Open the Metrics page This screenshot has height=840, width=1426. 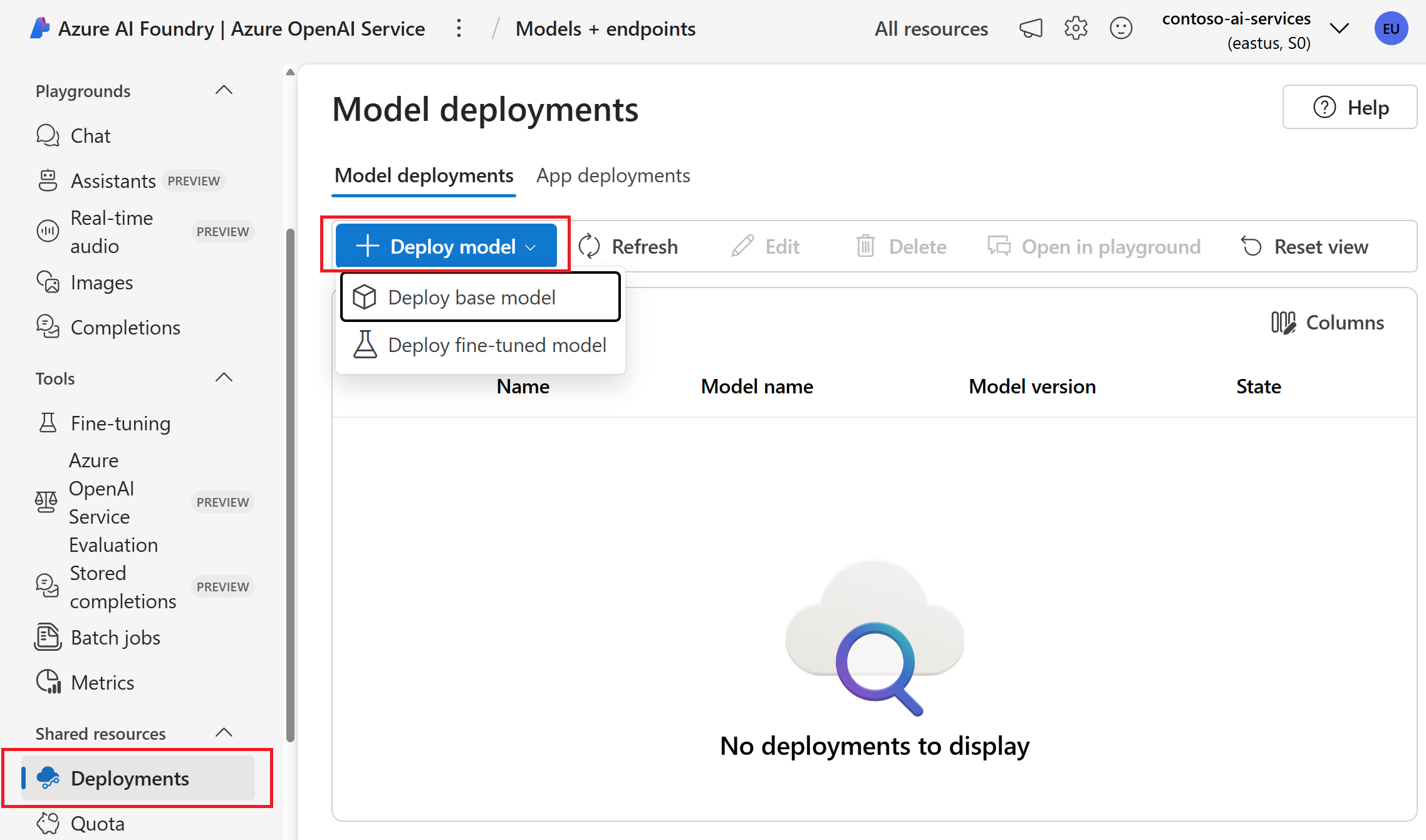[x=102, y=682]
